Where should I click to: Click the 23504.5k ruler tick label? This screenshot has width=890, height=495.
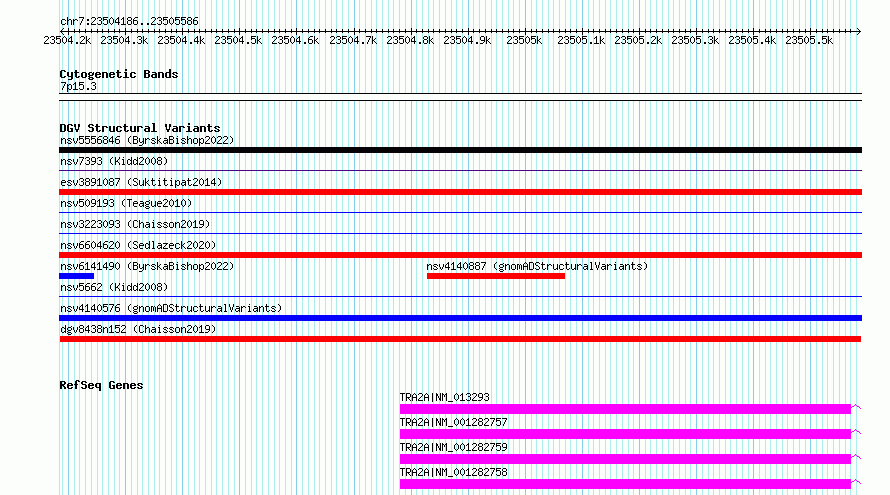(x=238, y=41)
